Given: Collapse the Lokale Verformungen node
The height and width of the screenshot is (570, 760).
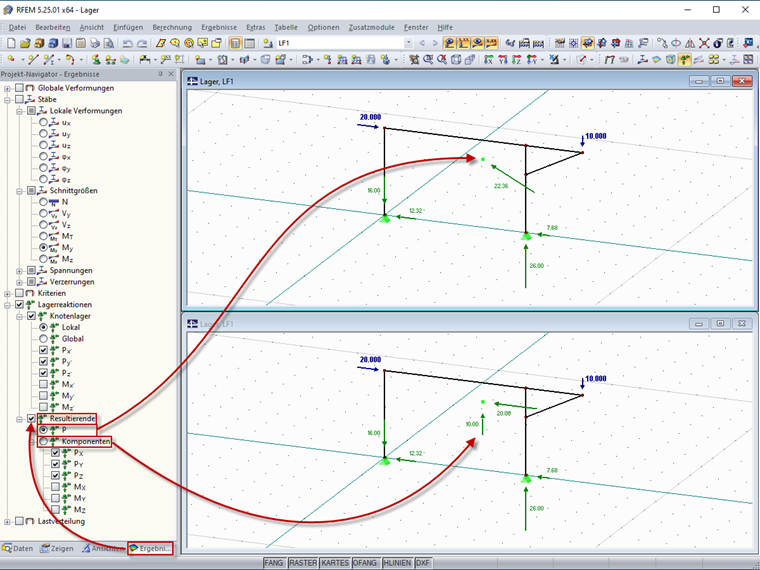Looking at the screenshot, I should pyautogui.click(x=19, y=111).
